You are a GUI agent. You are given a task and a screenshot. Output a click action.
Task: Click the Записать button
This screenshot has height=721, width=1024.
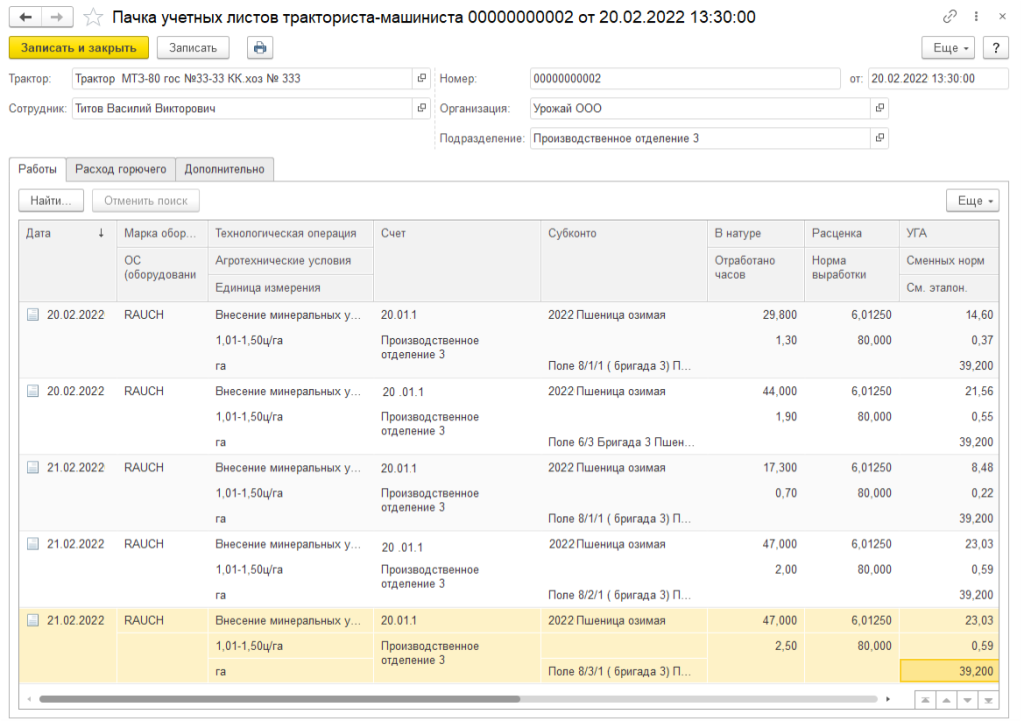(193, 47)
